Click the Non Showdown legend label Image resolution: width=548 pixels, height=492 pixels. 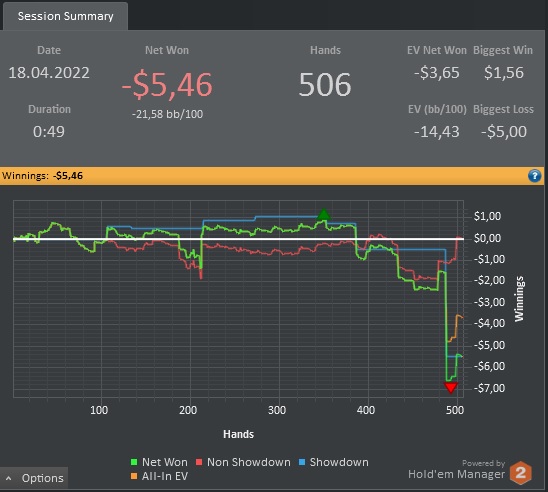click(248, 462)
